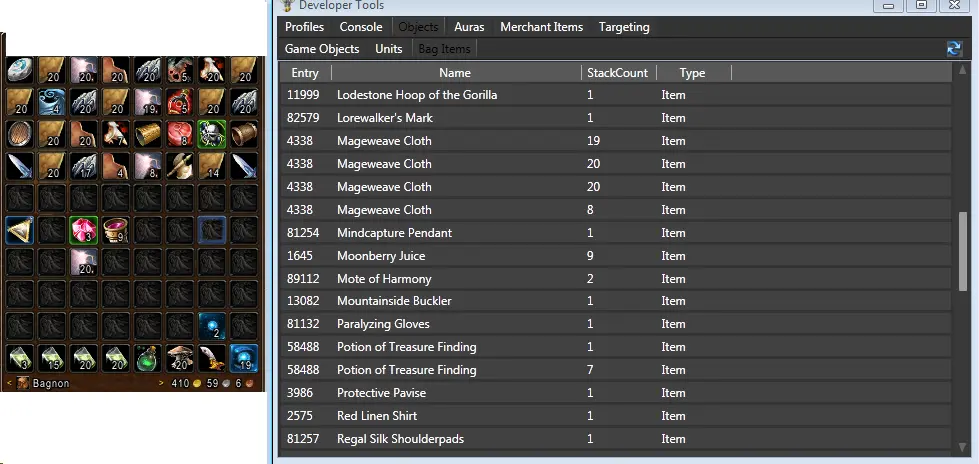Select Mageweave Cloth row with StackCount 19
Viewport: 979px width, 464px height.
click(x=615, y=141)
